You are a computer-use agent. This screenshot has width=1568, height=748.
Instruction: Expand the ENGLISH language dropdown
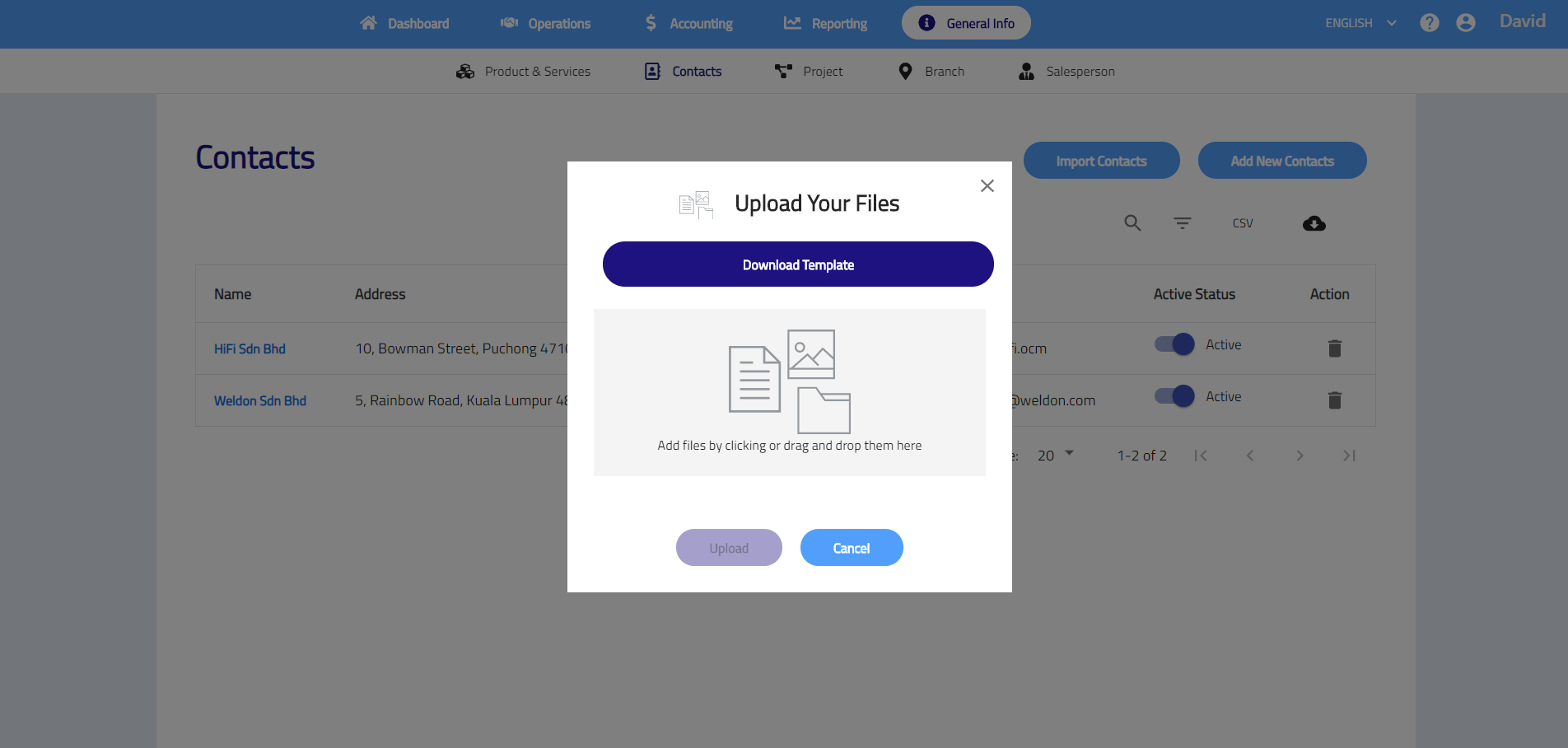point(1360,23)
